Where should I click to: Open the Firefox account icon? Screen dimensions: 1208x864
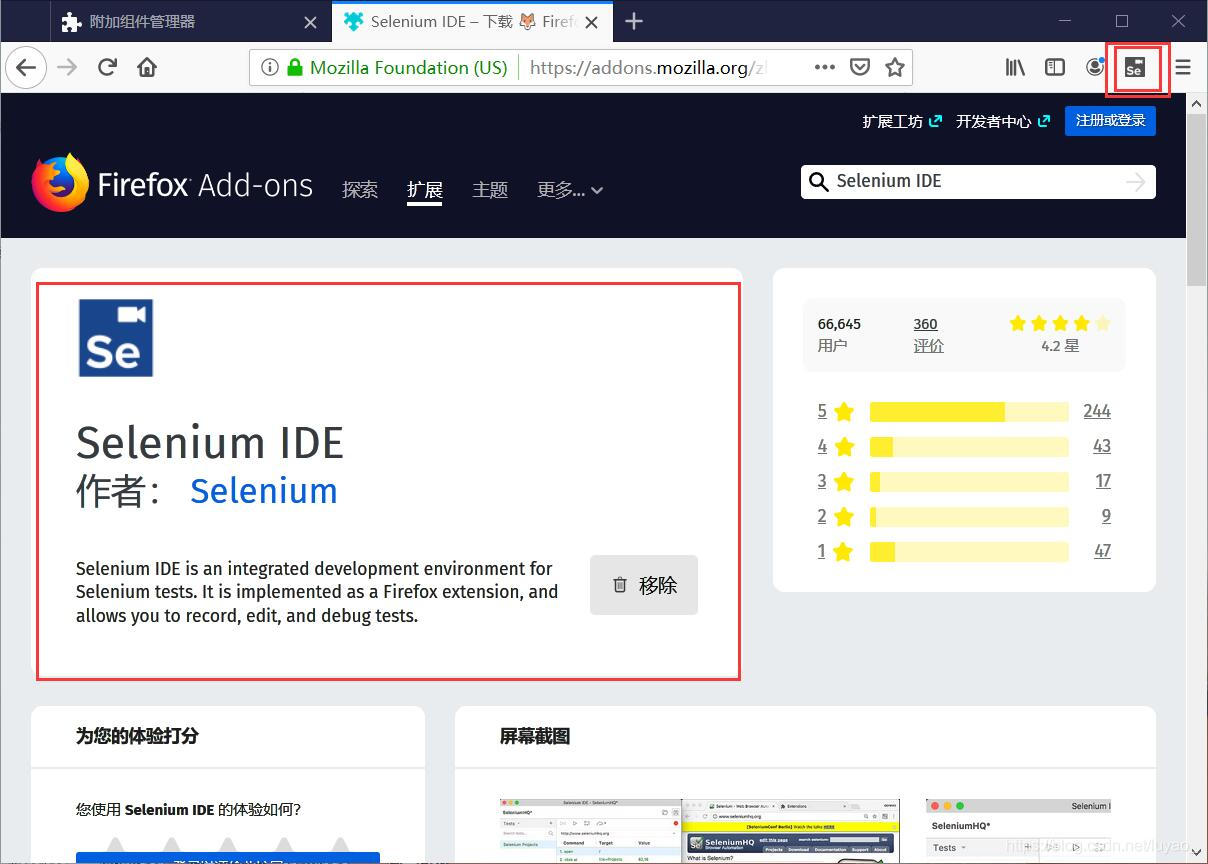tap(1095, 67)
